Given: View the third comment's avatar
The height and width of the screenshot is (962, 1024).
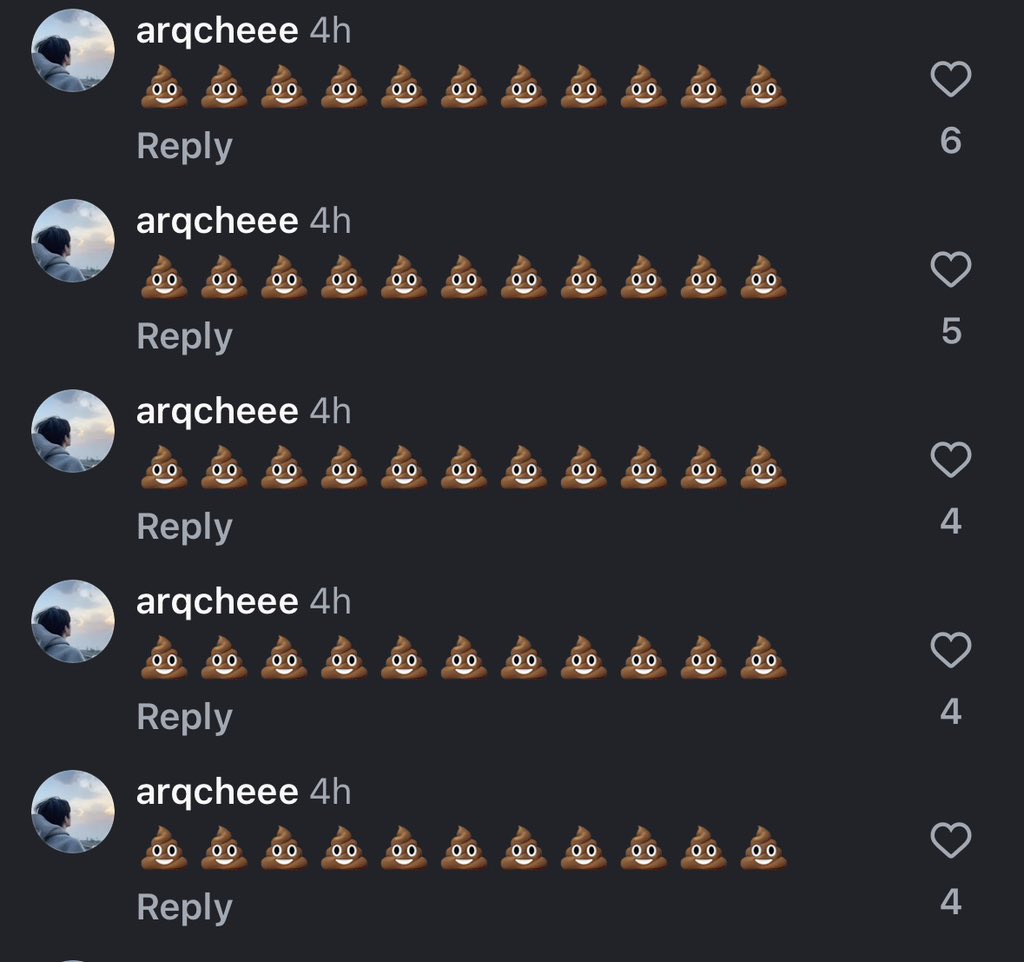Looking at the screenshot, I should (73, 431).
